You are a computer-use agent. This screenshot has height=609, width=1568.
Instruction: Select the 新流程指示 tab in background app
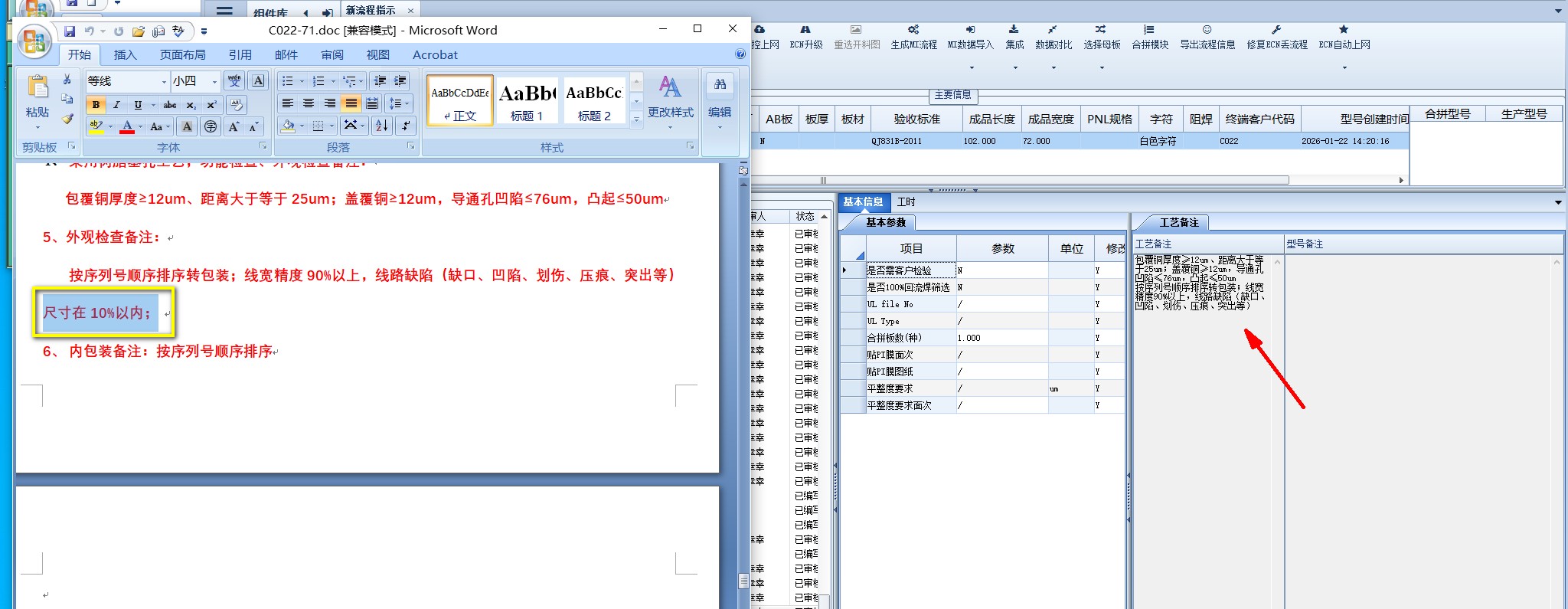pos(371,10)
